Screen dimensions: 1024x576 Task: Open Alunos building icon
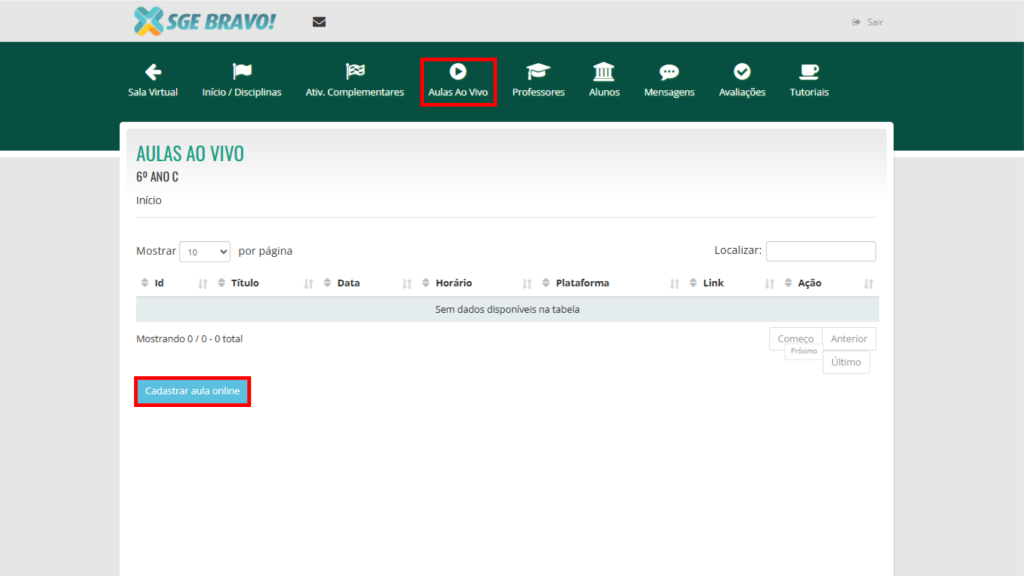(x=604, y=72)
